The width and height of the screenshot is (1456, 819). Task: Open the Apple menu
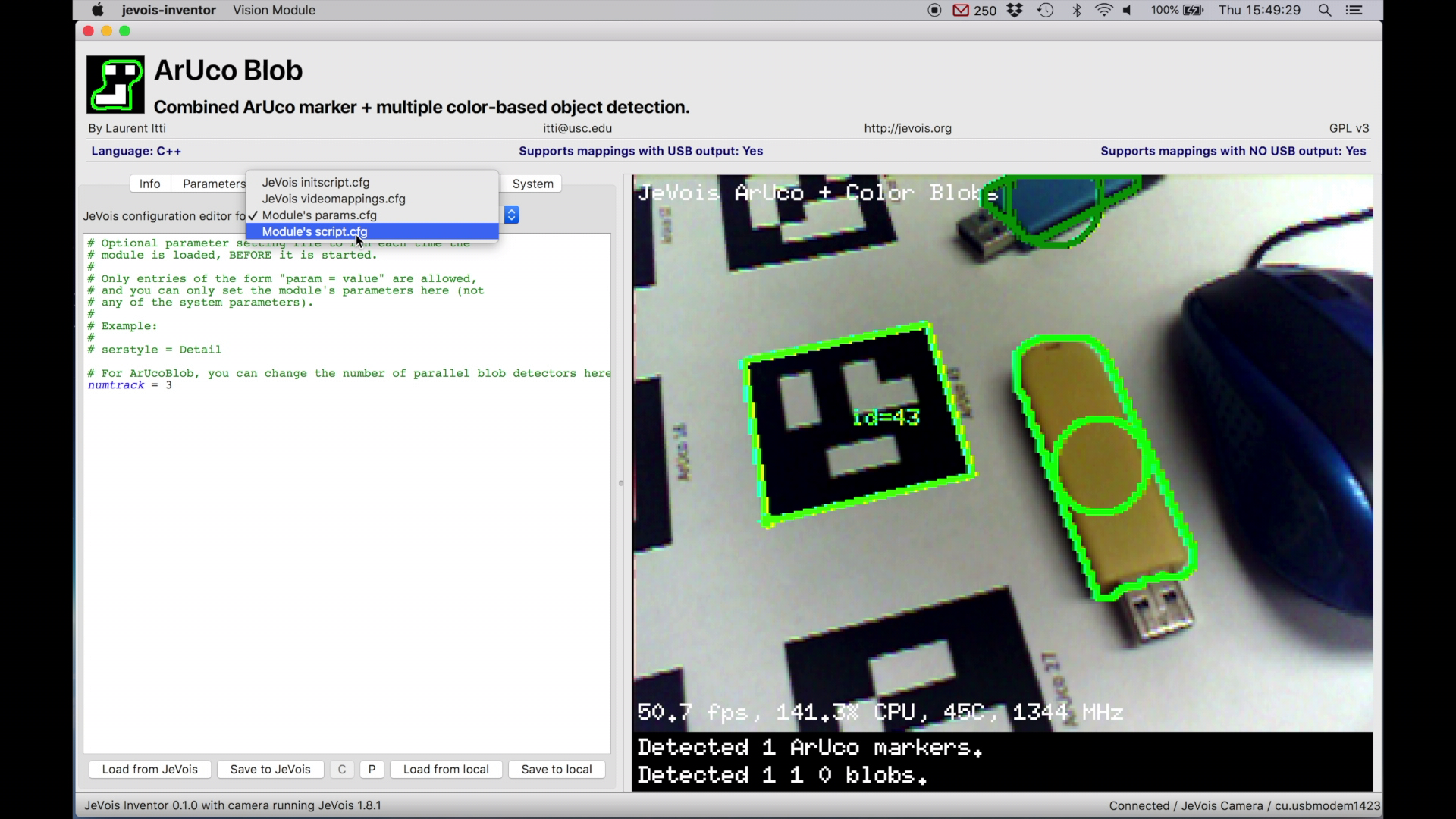point(97,10)
